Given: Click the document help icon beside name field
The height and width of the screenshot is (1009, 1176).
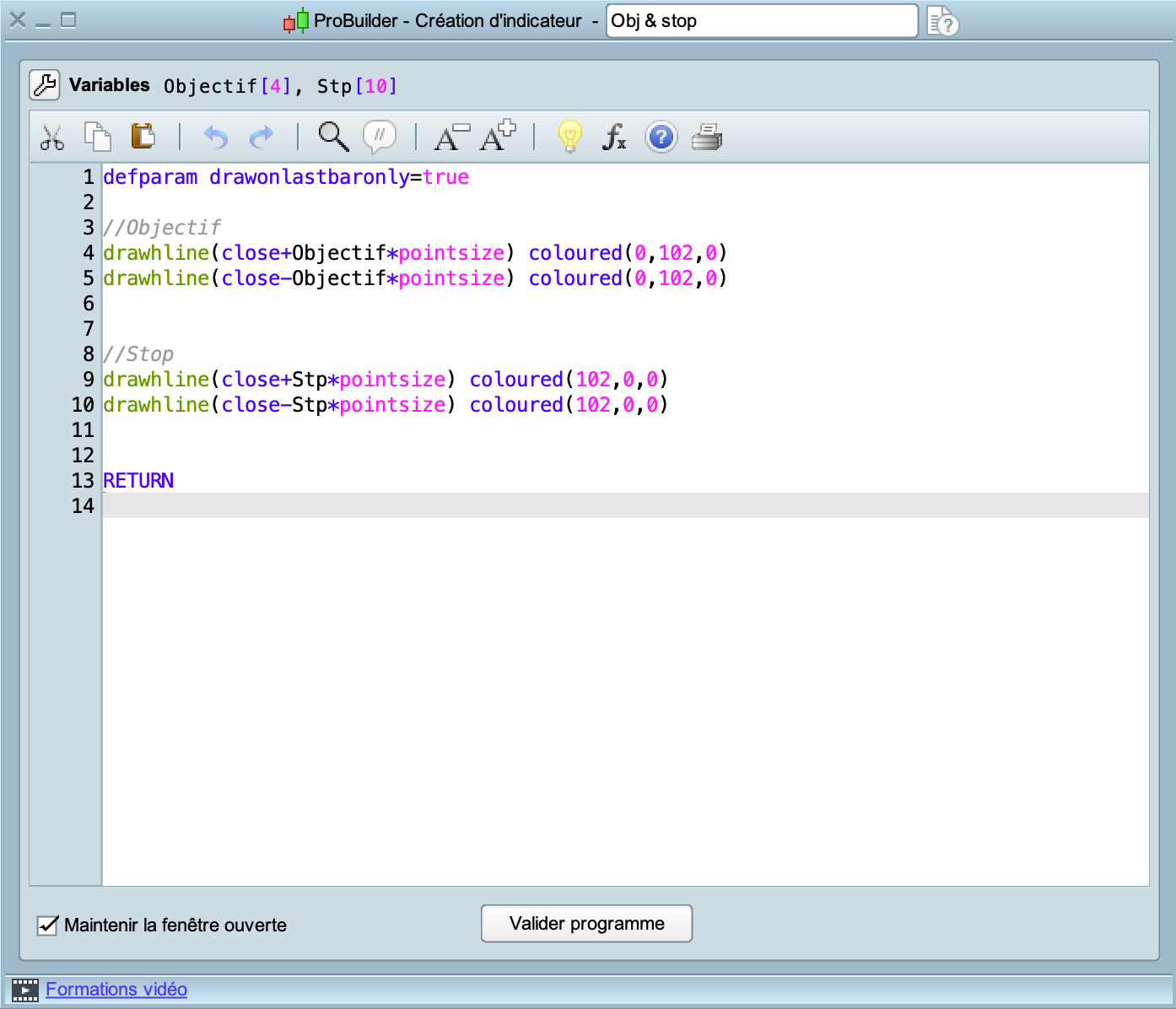Looking at the screenshot, I should pos(942,21).
